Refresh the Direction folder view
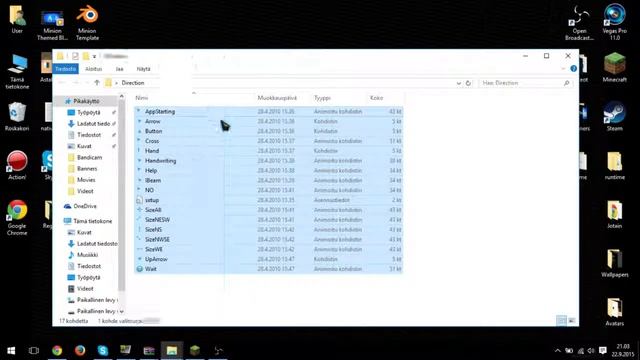Screen dimensions: 640x360 pos(468,83)
